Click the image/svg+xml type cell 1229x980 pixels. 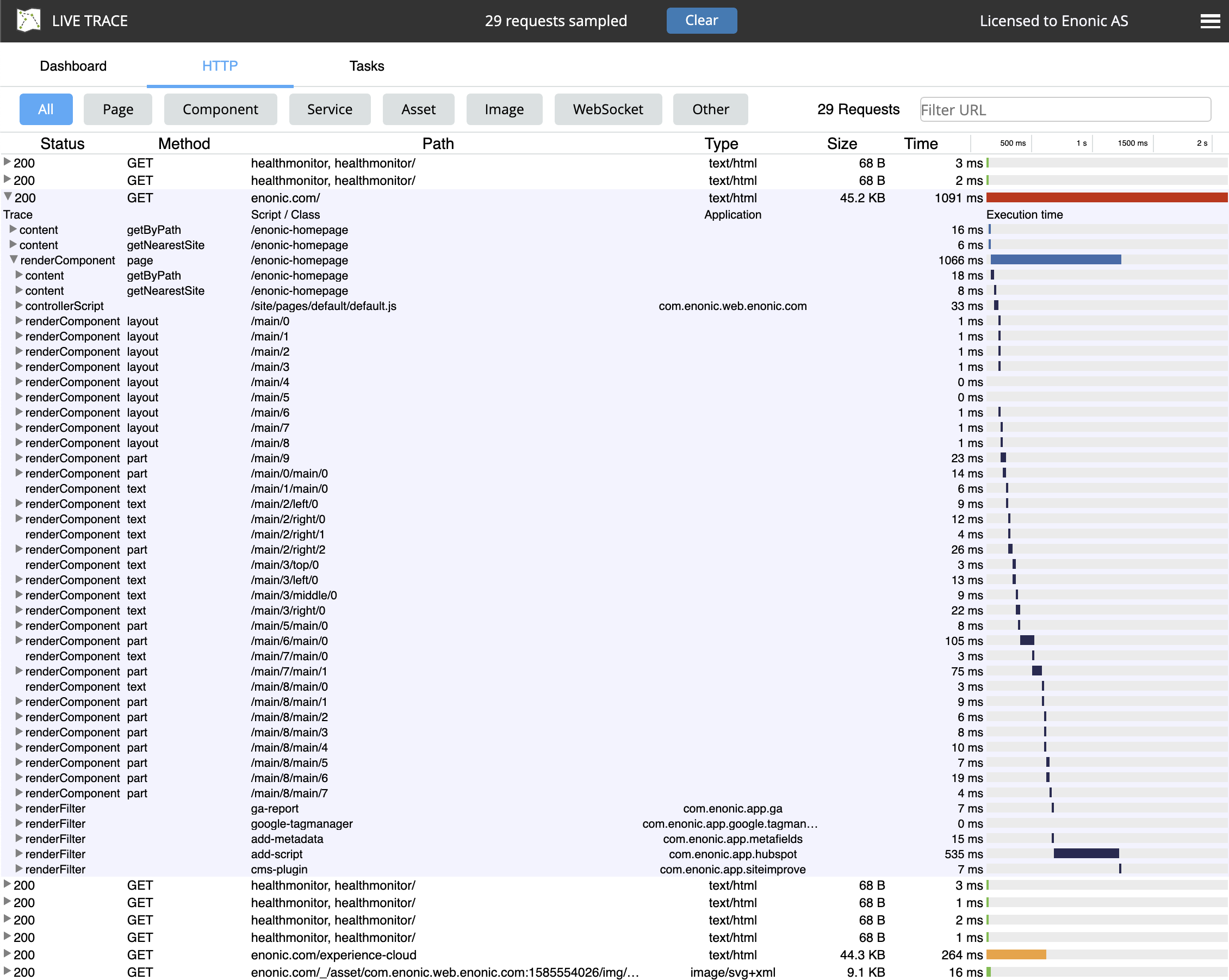733,972
